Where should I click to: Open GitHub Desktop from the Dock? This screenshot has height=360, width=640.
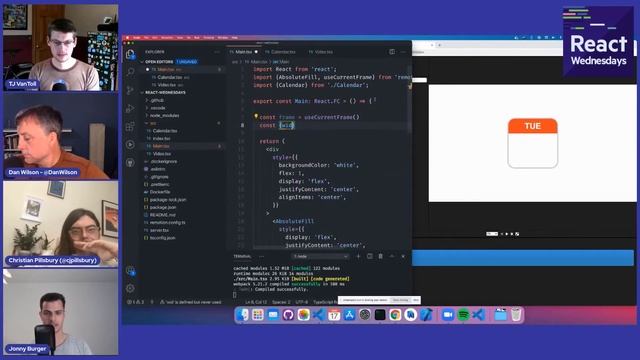(288, 315)
